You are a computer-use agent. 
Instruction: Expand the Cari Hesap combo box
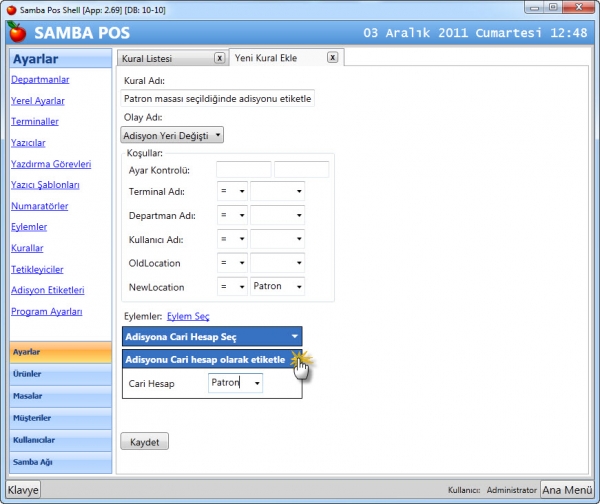coord(257,383)
